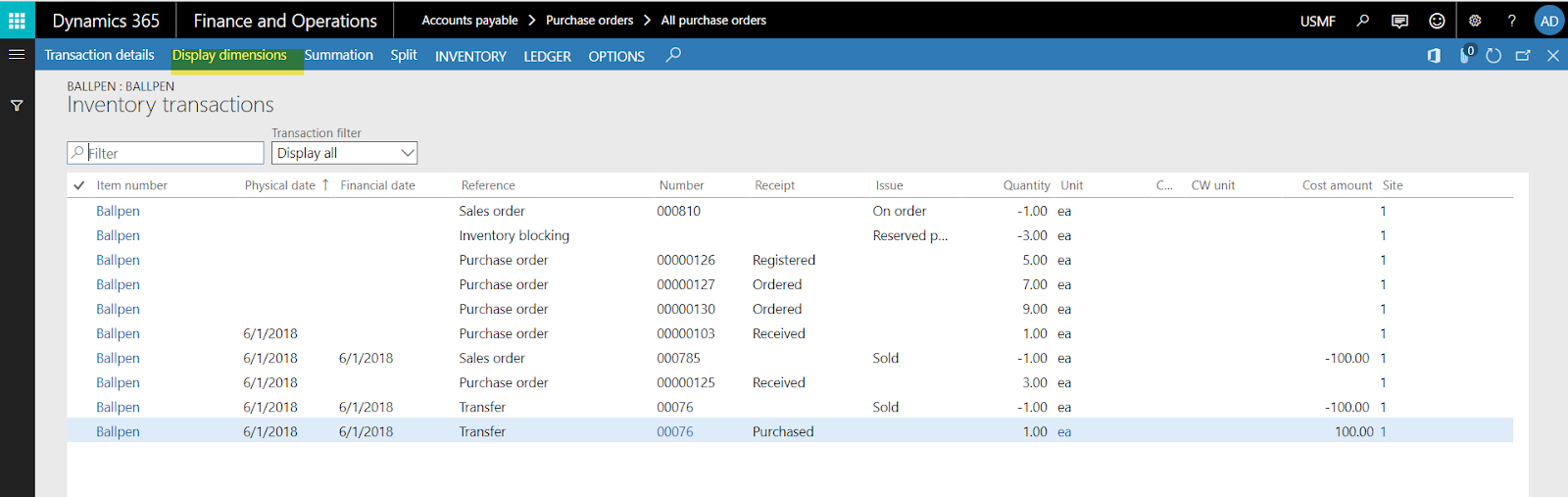1568x497 pixels.
Task: Open the settings gear icon
Action: [x=1475, y=21]
